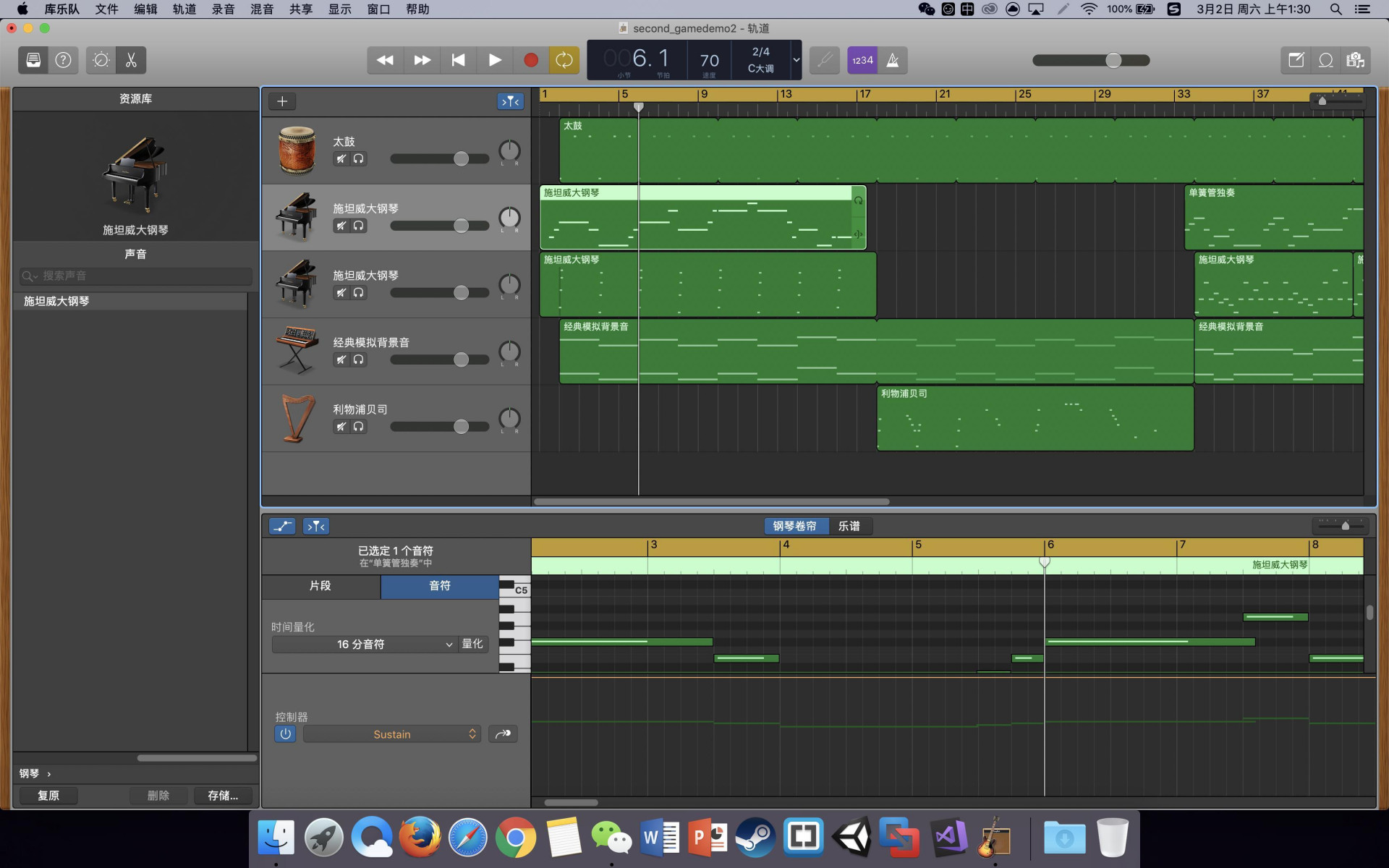The width and height of the screenshot is (1389, 868).
Task: Start playback with Play button
Action: click(495, 60)
